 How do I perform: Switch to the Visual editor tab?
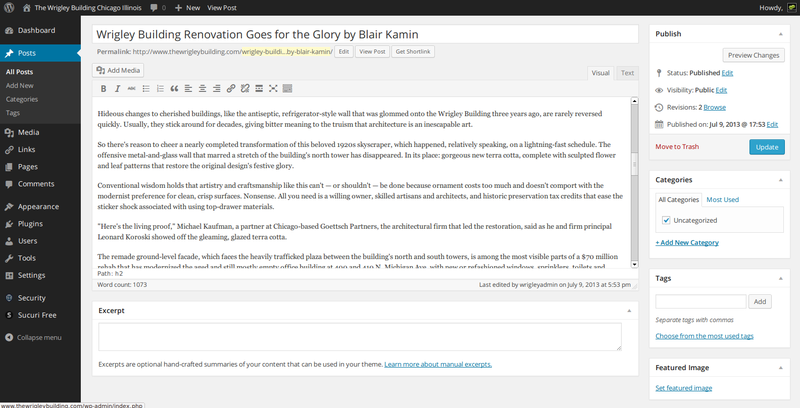tap(601, 73)
